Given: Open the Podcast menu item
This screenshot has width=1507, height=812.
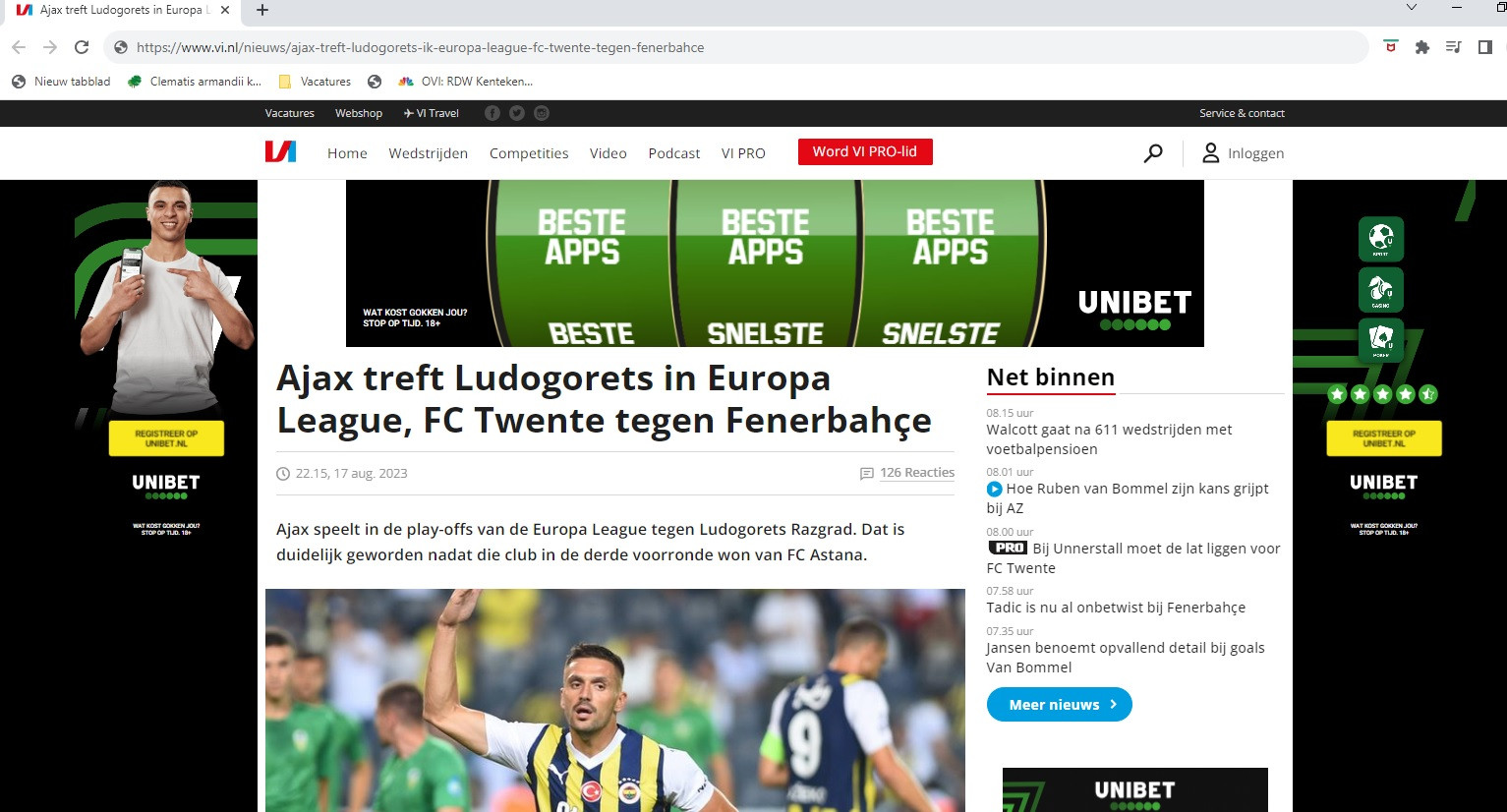Looking at the screenshot, I should 674,153.
